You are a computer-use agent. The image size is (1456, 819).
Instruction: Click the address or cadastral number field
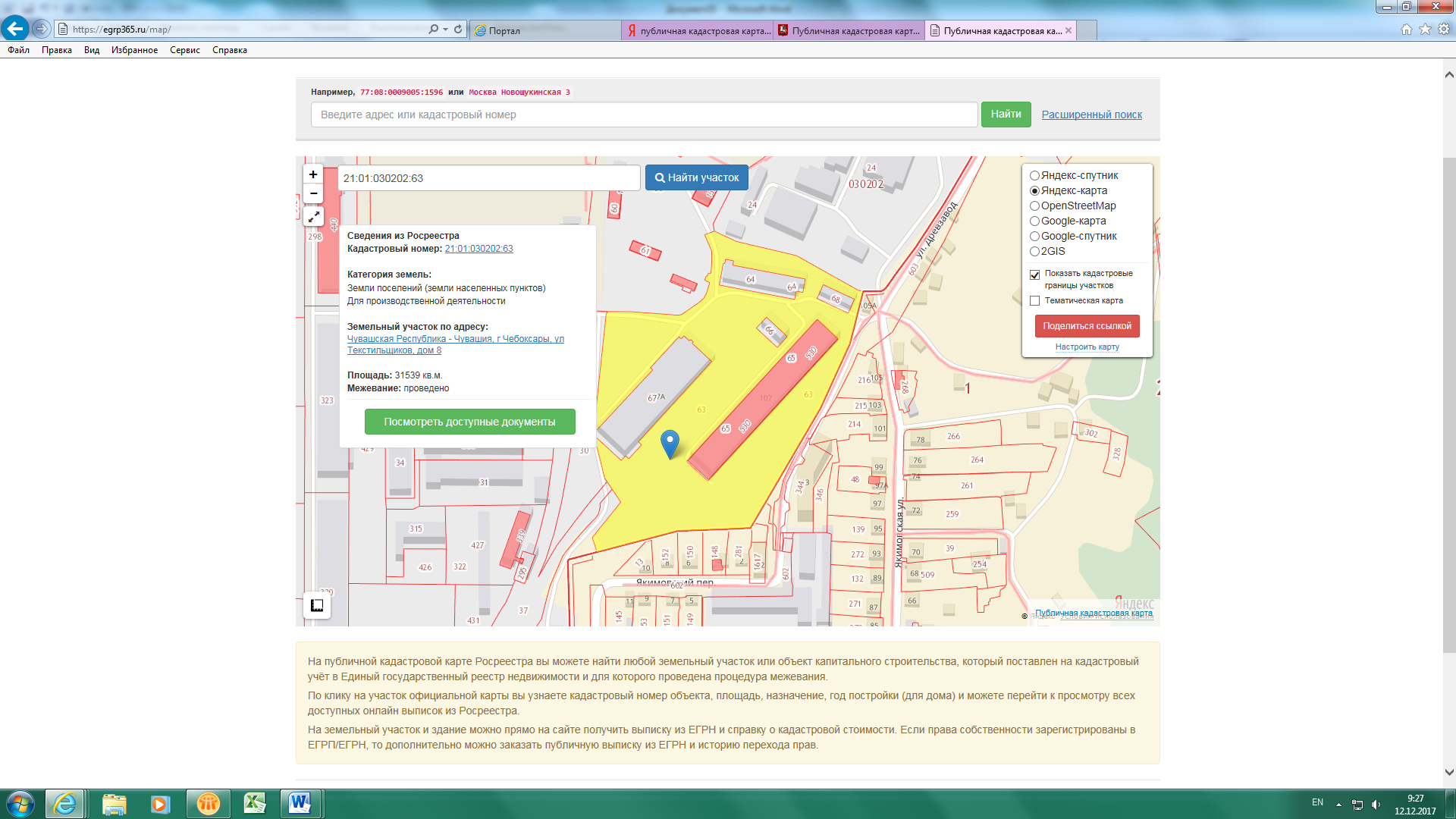point(644,115)
